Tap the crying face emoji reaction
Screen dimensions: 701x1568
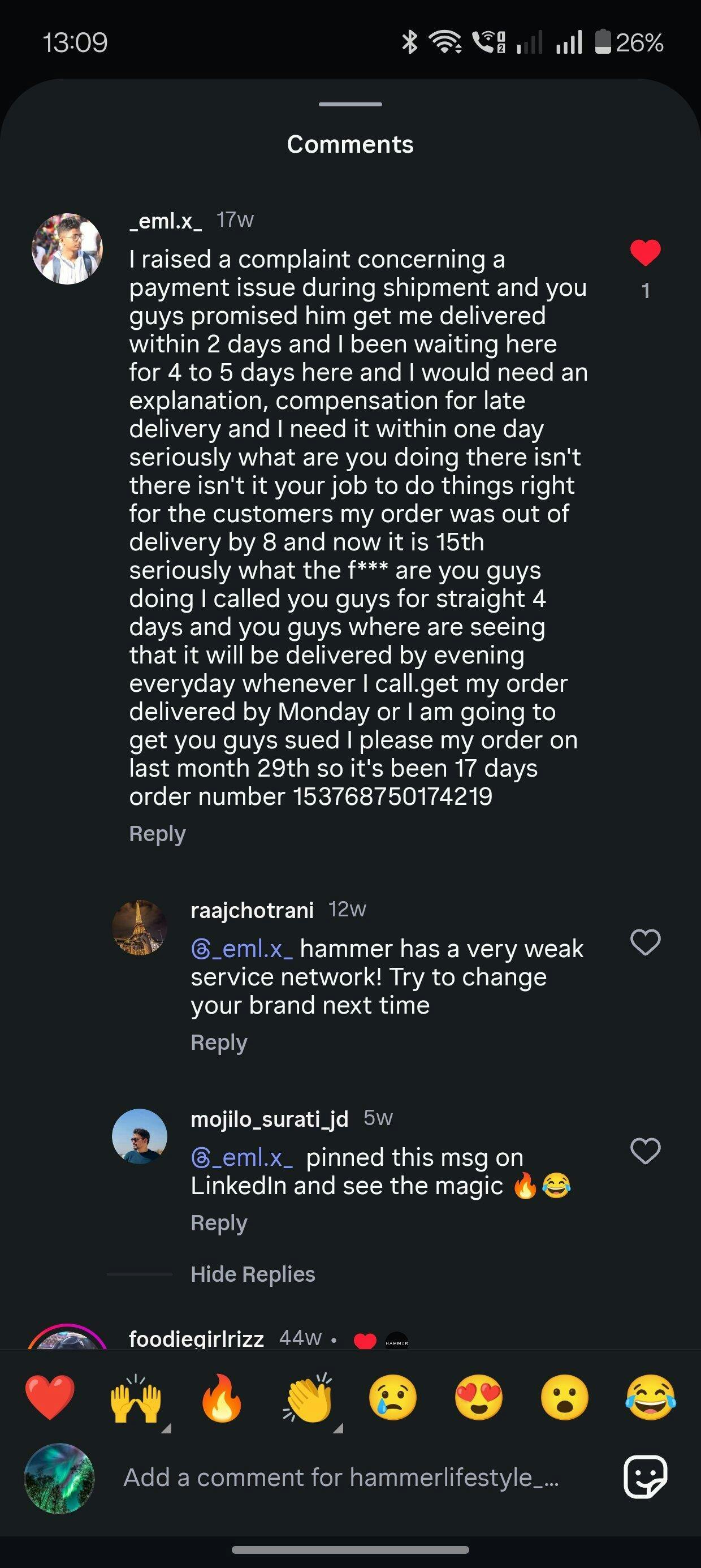pyautogui.click(x=393, y=1398)
